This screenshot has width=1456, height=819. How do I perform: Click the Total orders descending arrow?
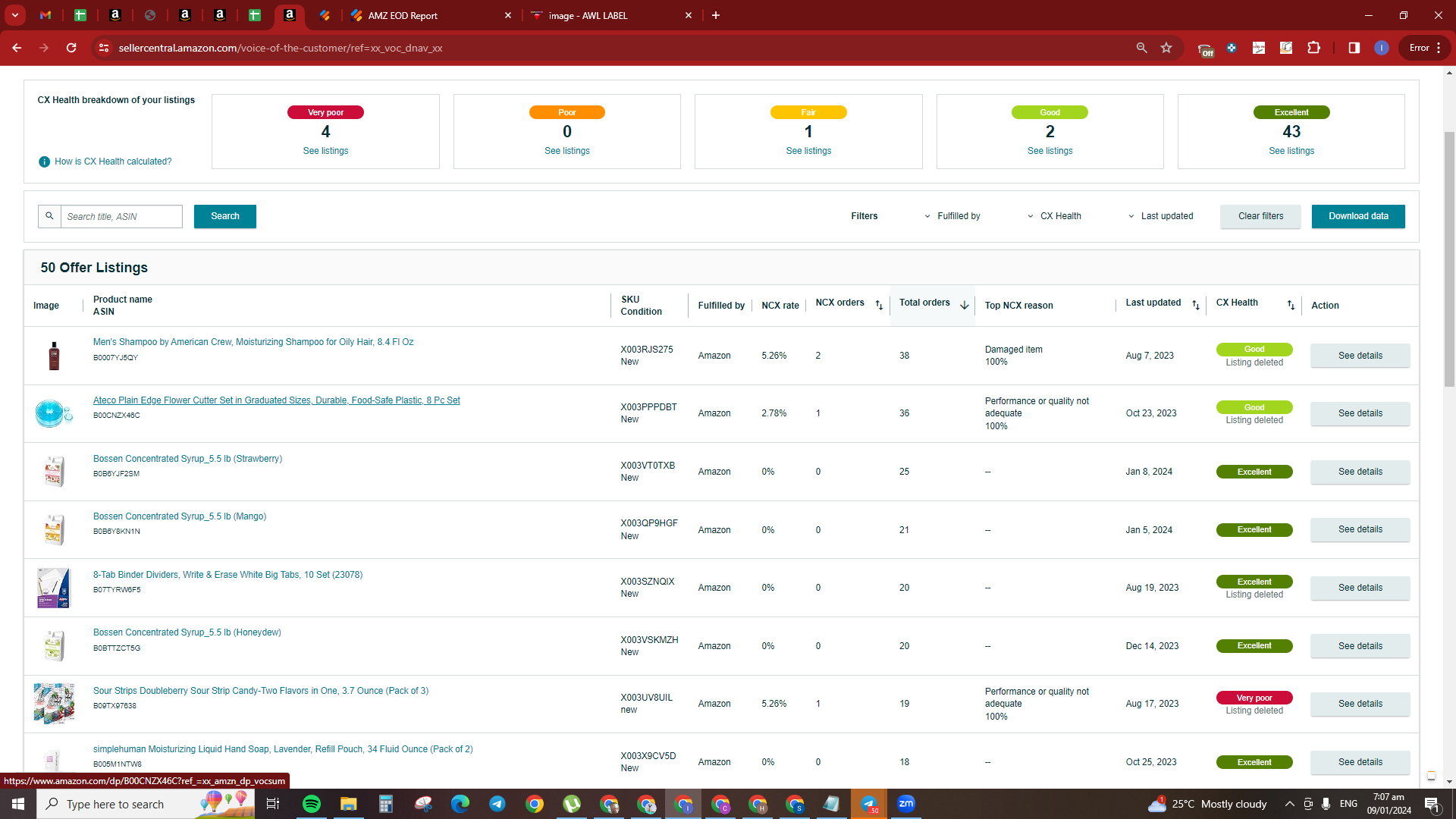tap(964, 305)
